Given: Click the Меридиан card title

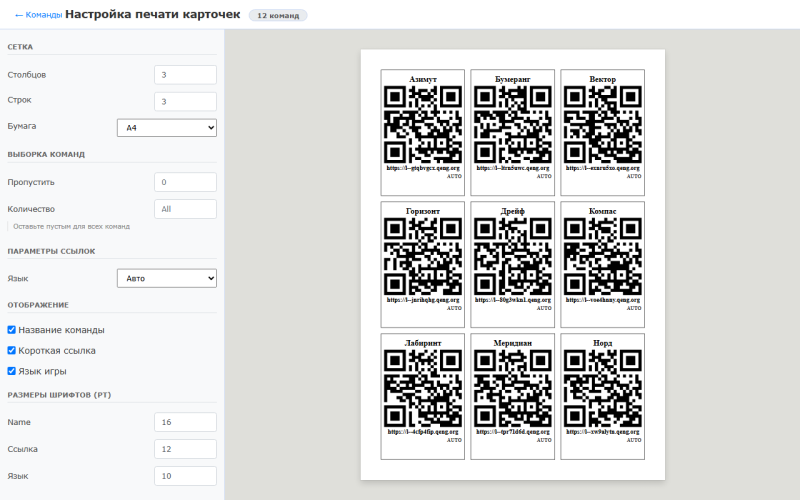Looking at the screenshot, I should pos(513,343).
